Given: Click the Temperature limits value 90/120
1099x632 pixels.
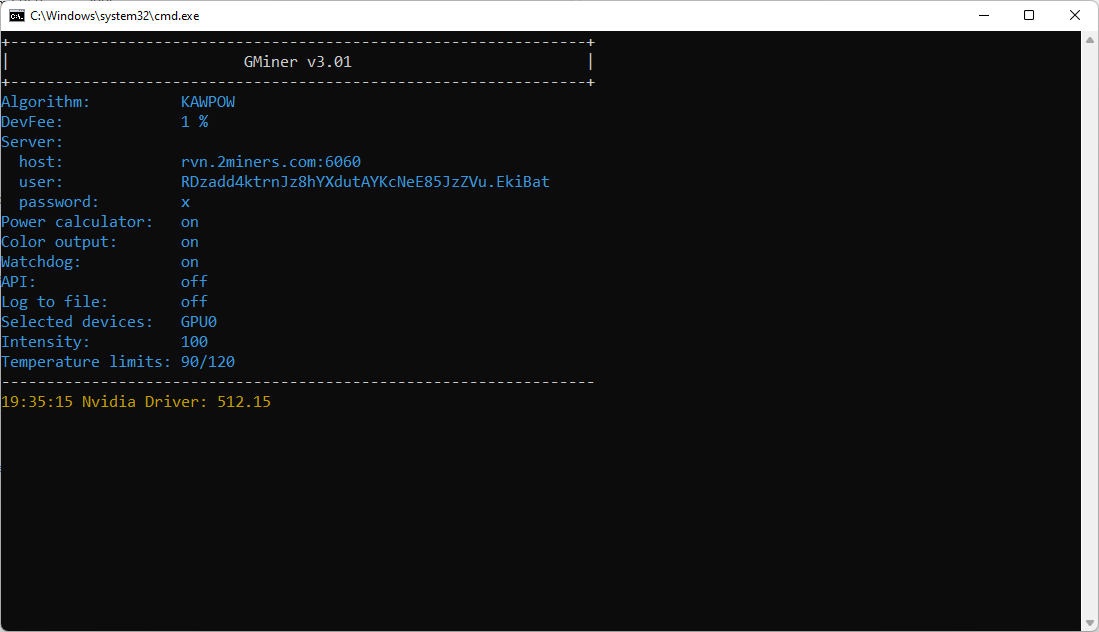Looking at the screenshot, I should 208,362.
